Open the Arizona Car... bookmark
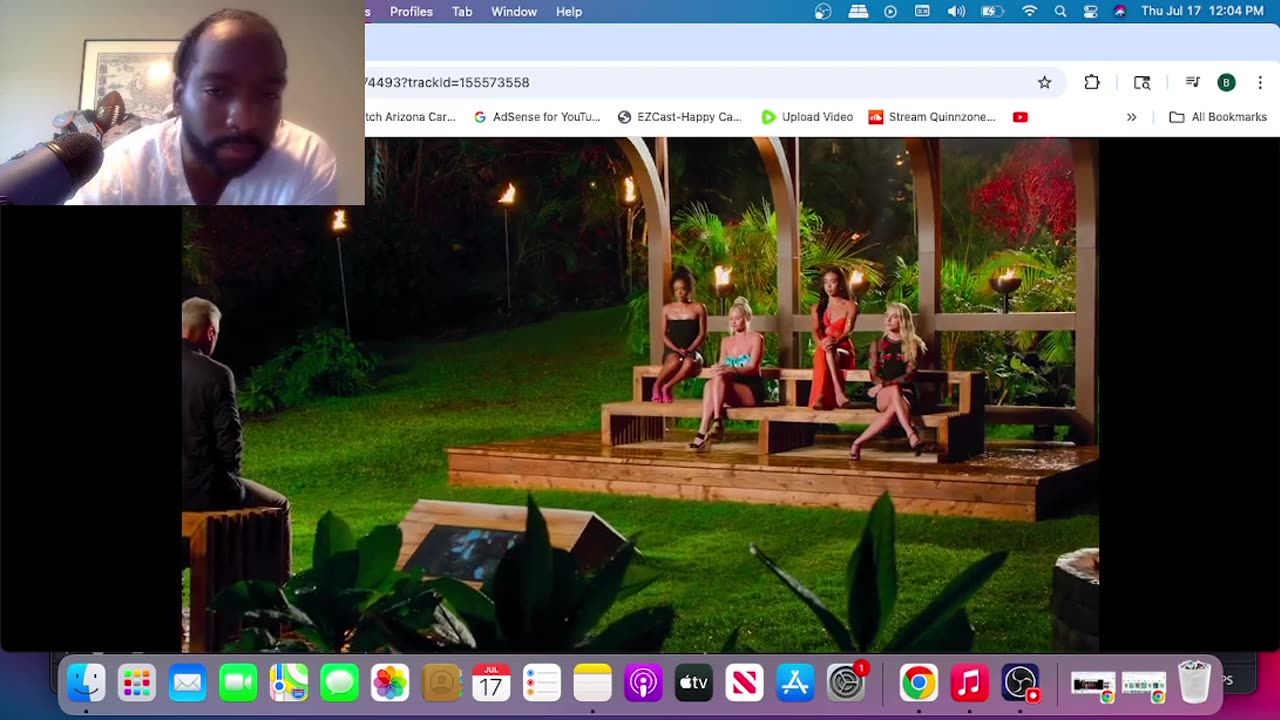Image resolution: width=1280 pixels, height=720 pixels. click(x=410, y=117)
